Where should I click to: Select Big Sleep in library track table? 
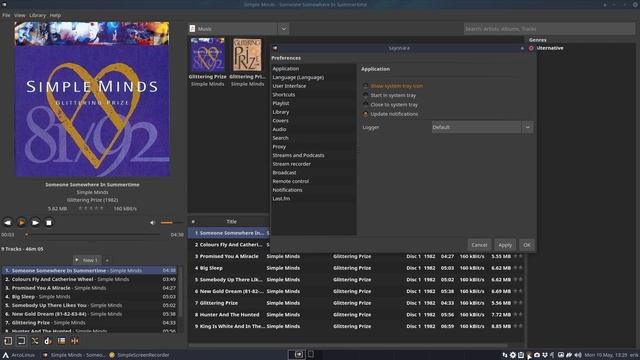355,268
